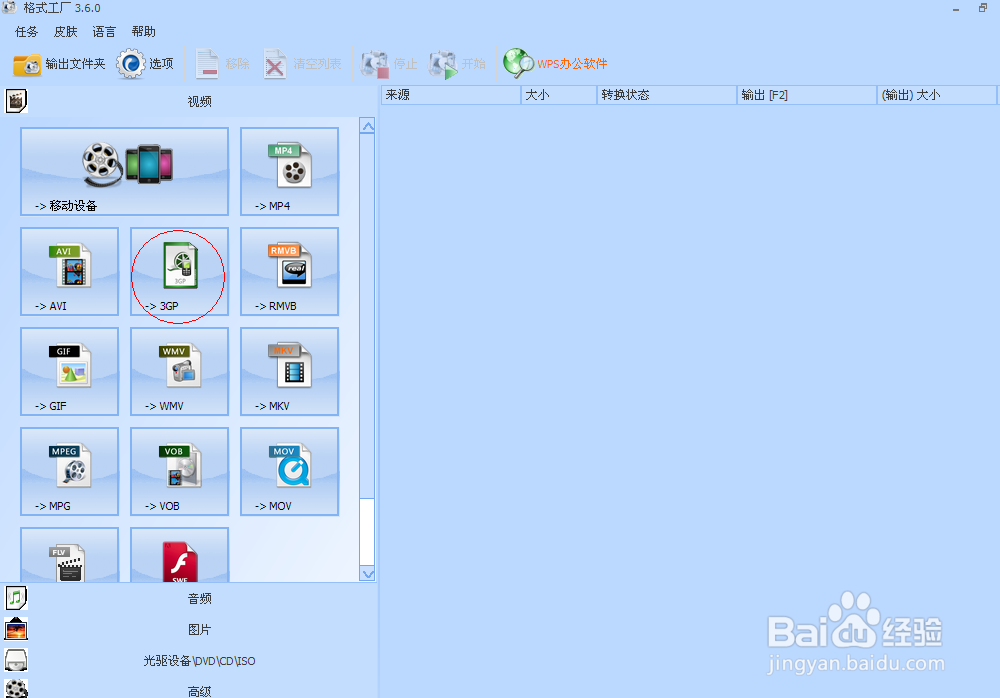The width and height of the screenshot is (1000, 698).
Task: Collapse the 视频 video category header
Action: click(199, 101)
